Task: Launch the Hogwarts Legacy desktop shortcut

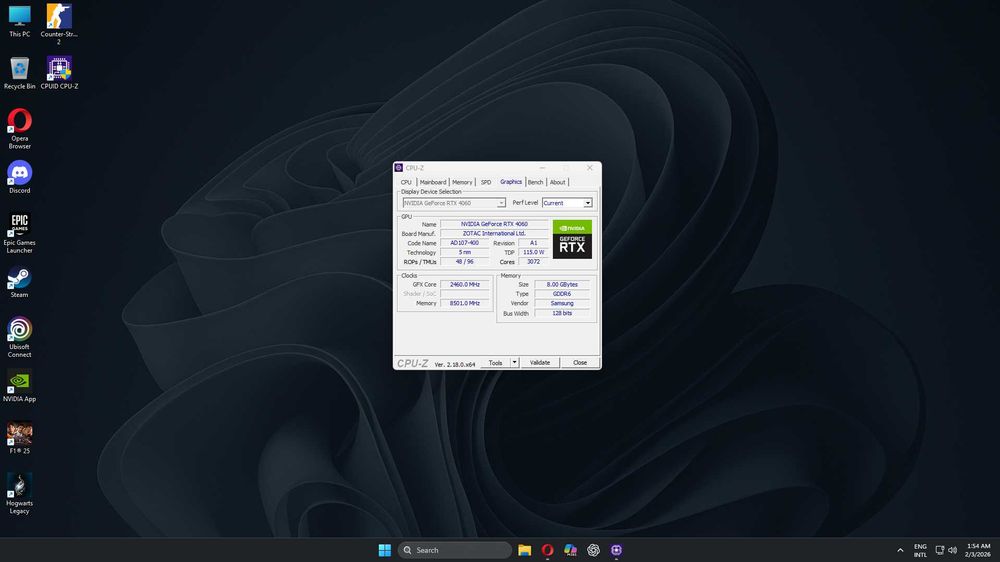Action: (x=19, y=494)
